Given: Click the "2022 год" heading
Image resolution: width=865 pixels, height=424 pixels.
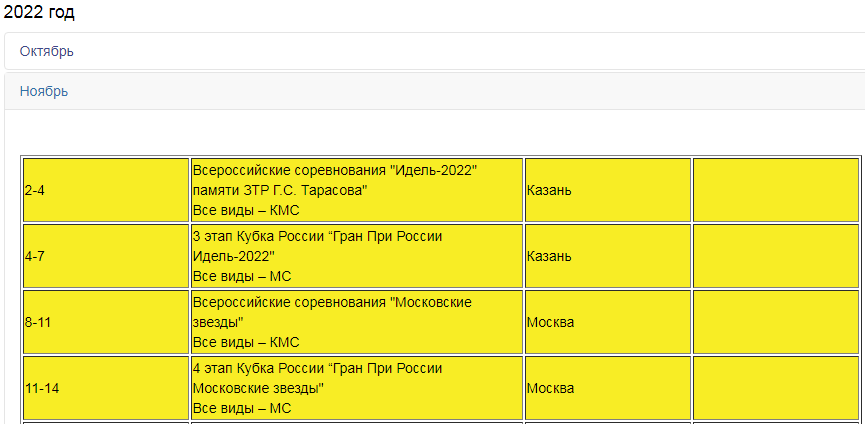Looking at the screenshot, I should 40,13.
